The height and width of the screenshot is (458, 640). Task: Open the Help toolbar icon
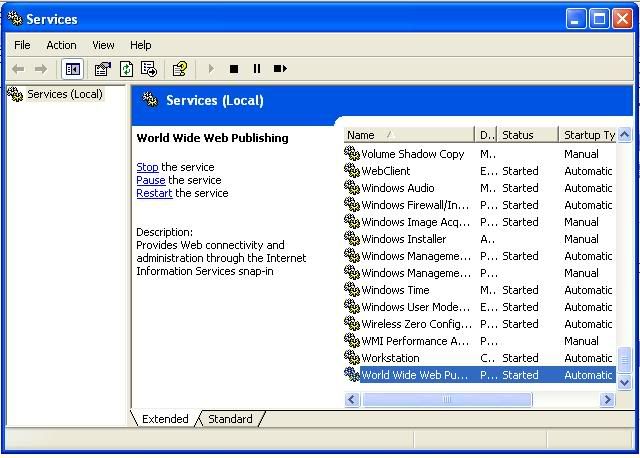coord(180,69)
